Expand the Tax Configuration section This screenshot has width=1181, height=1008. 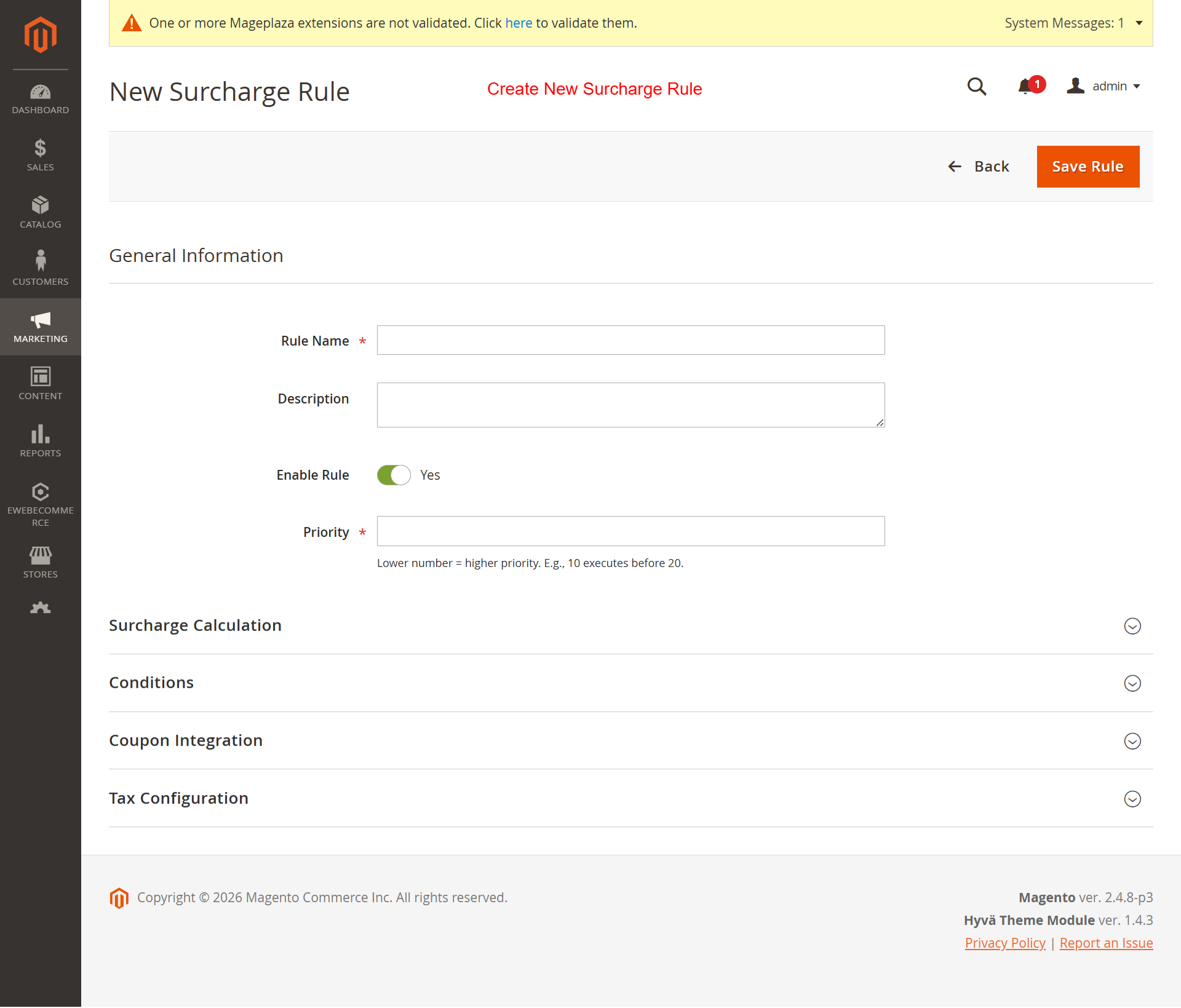[x=1132, y=799]
